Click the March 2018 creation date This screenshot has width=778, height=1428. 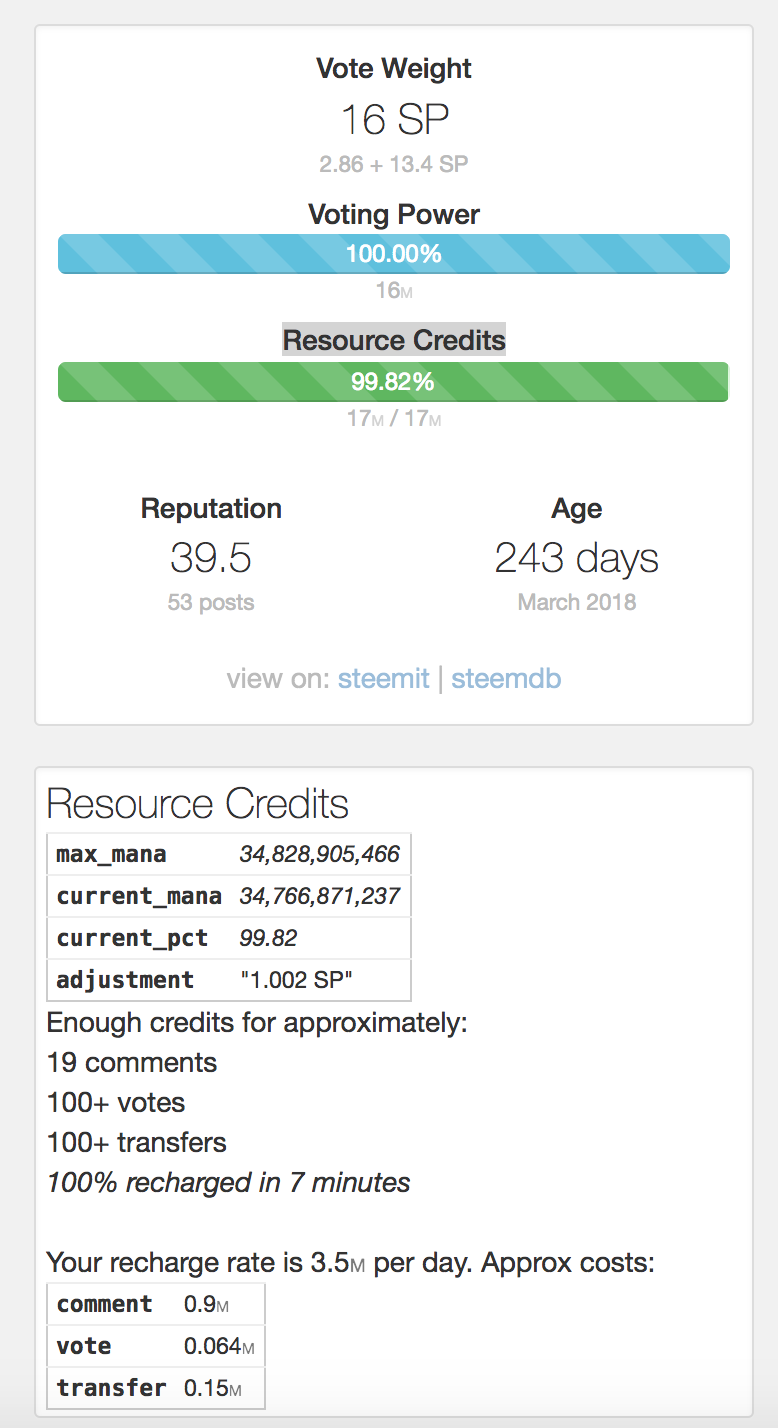click(x=577, y=602)
